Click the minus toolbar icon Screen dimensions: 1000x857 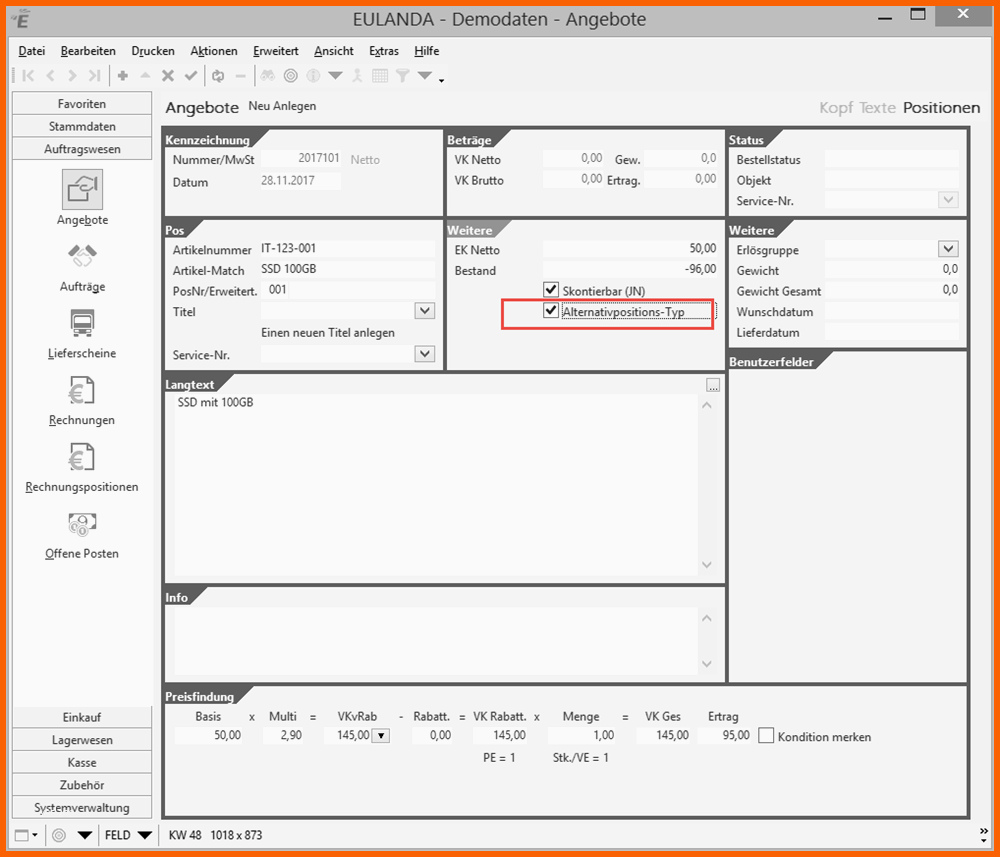pyautogui.click(x=240, y=76)
